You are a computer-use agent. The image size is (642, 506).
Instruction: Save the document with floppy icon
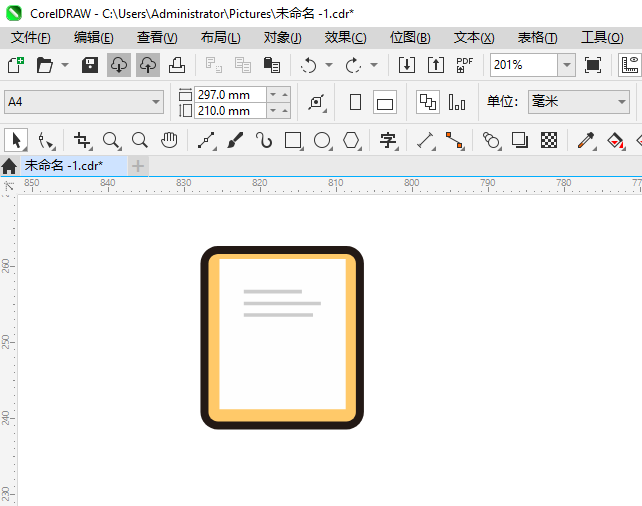tap(90, 65)
